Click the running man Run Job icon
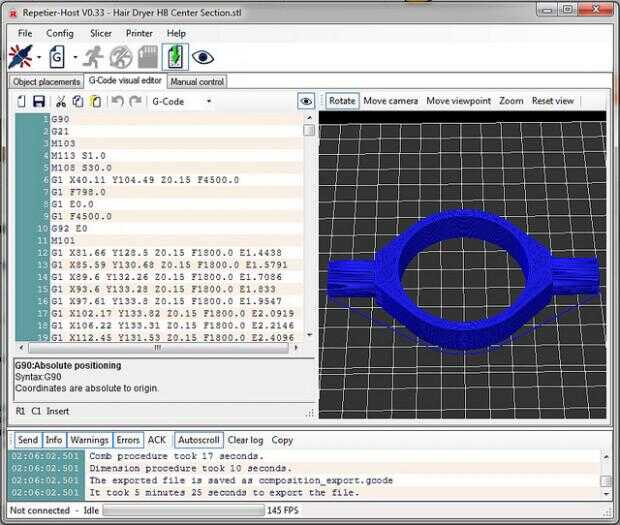Viewport: 620px width, 525px height. 94,57
